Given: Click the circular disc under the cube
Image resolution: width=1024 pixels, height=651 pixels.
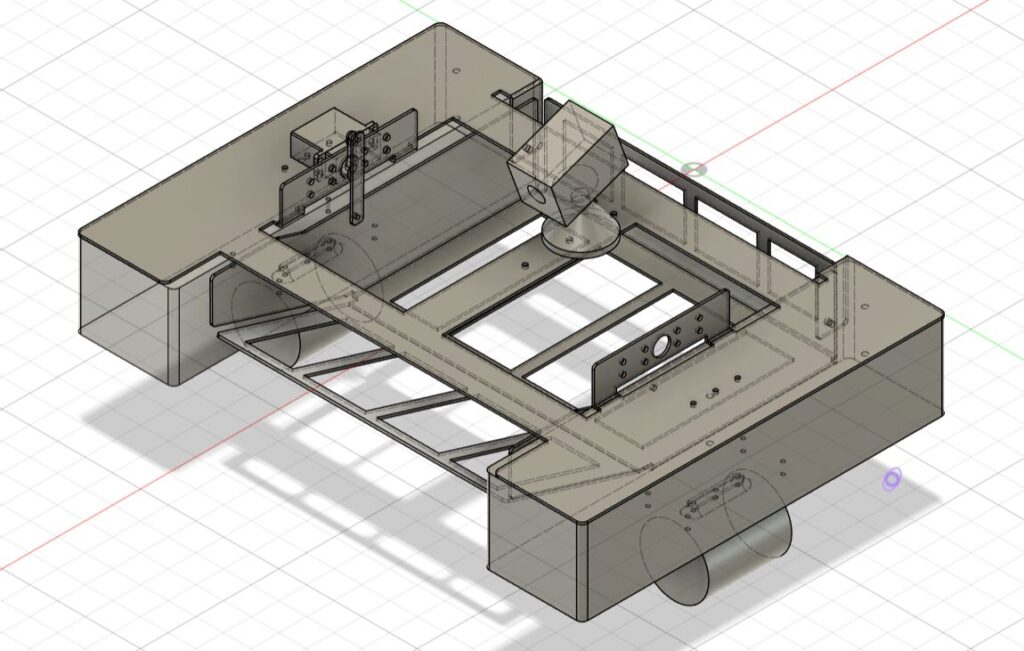Looking at the screenshot, I should pyautogui.click(x=580, y=237).
